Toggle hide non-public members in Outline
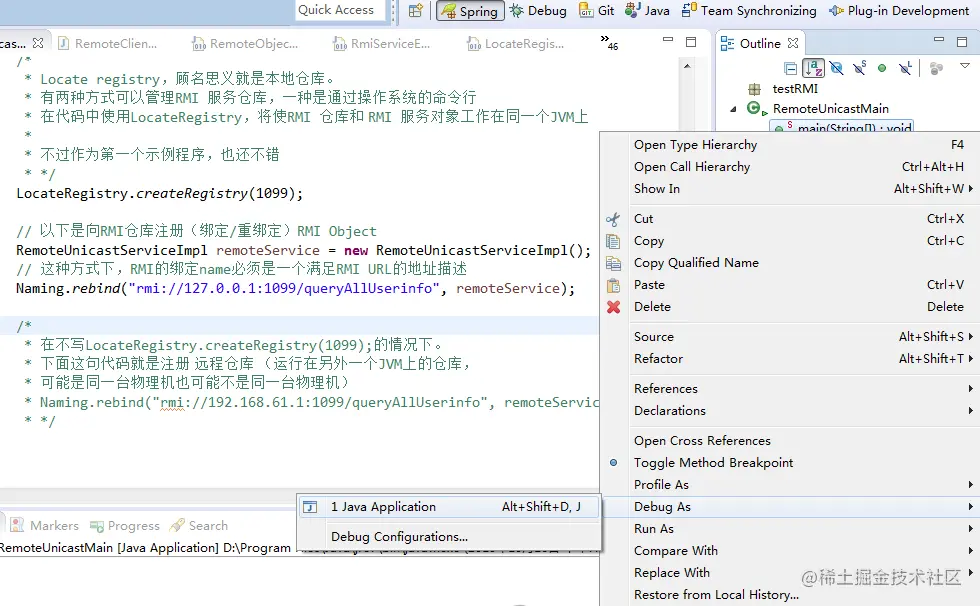The image size is (980, 606). 882,68
